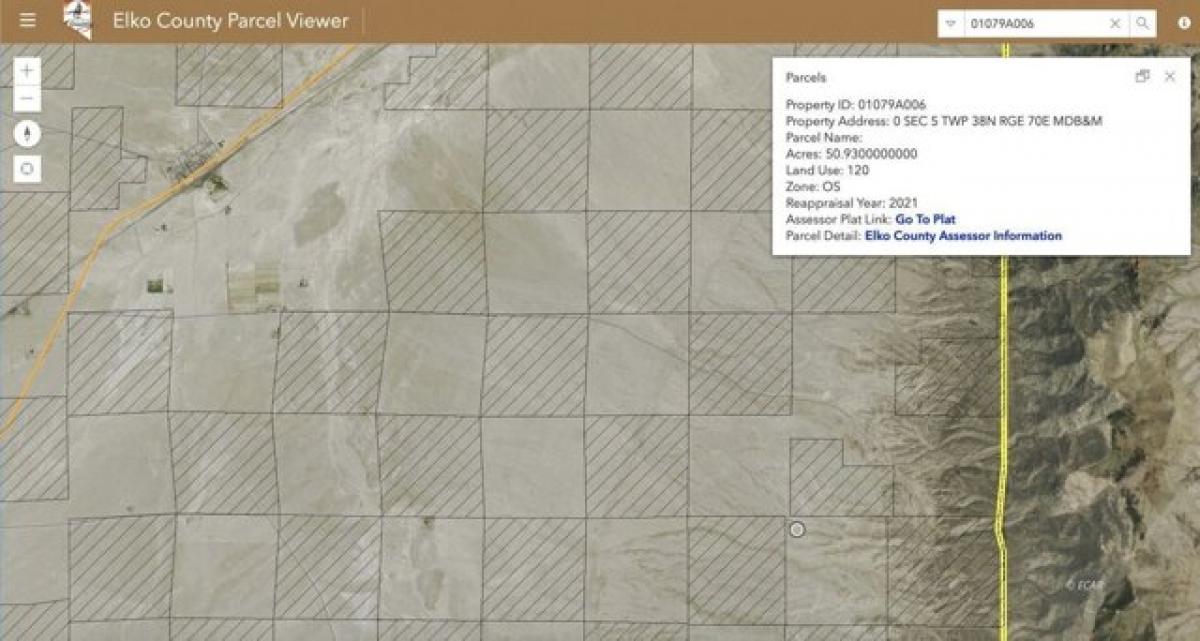Clear the search text with X

1115,24
